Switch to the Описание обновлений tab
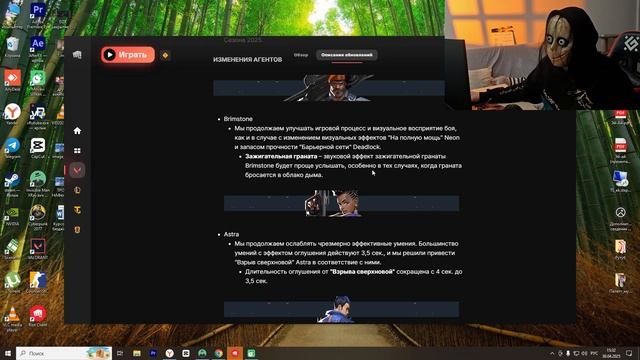This screenshot has width=640, height=360. point(347,55)
